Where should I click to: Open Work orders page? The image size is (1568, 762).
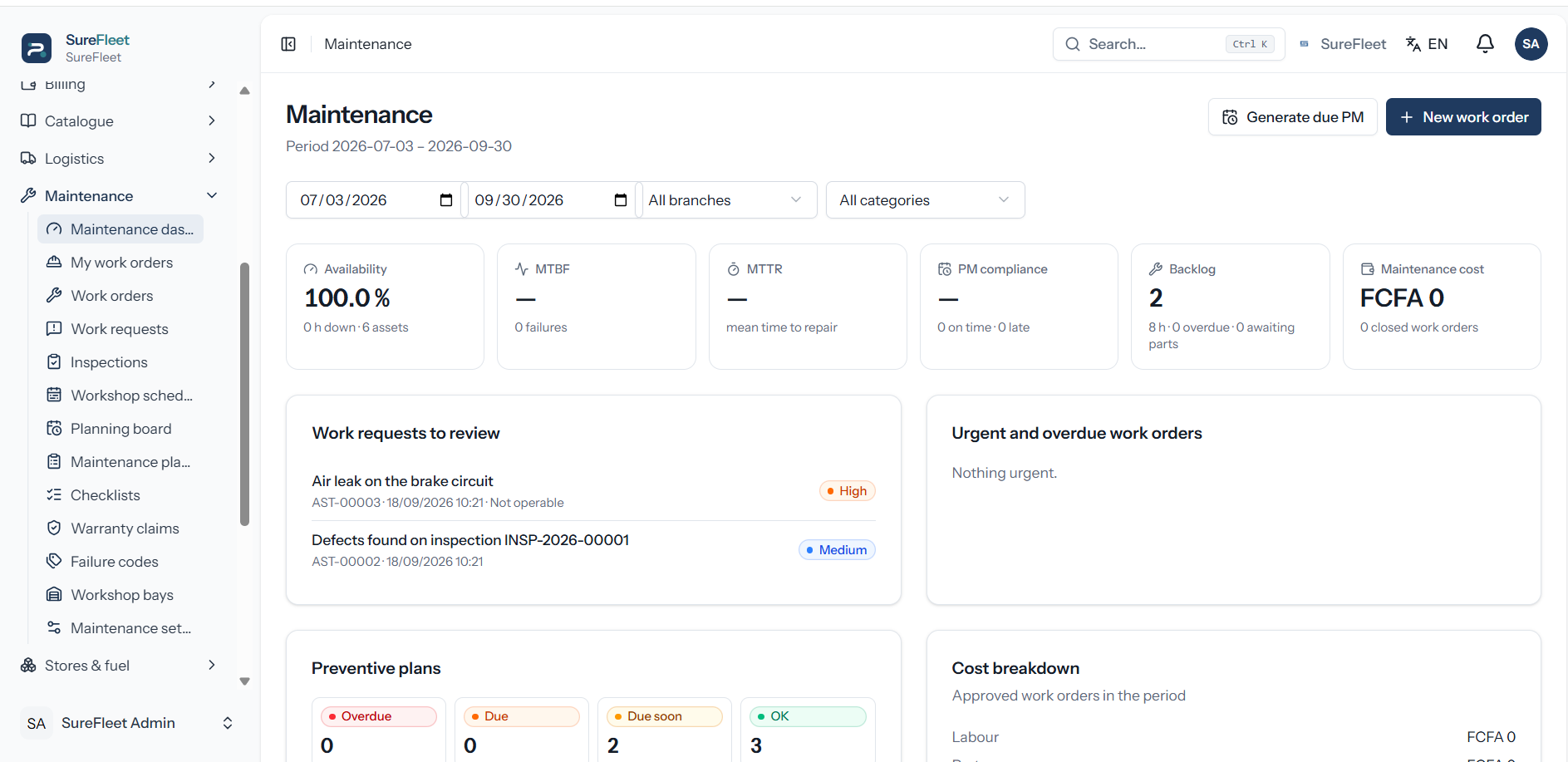(120, 296)
